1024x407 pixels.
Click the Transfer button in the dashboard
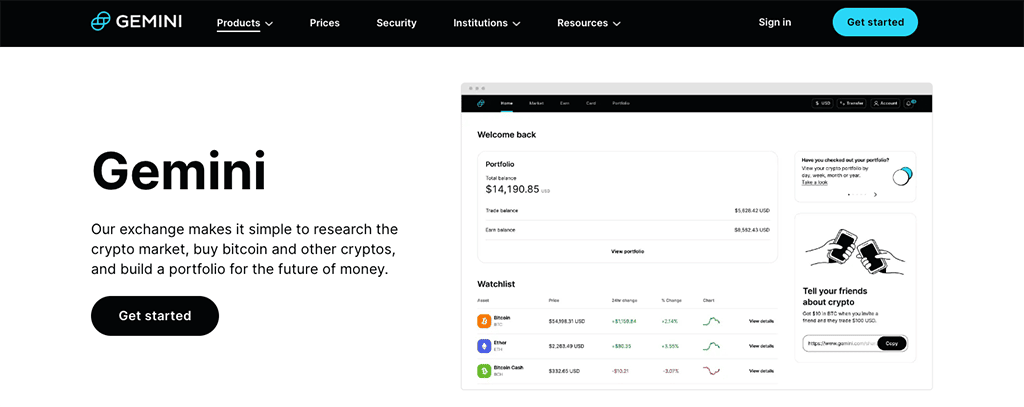click(852, 103)
